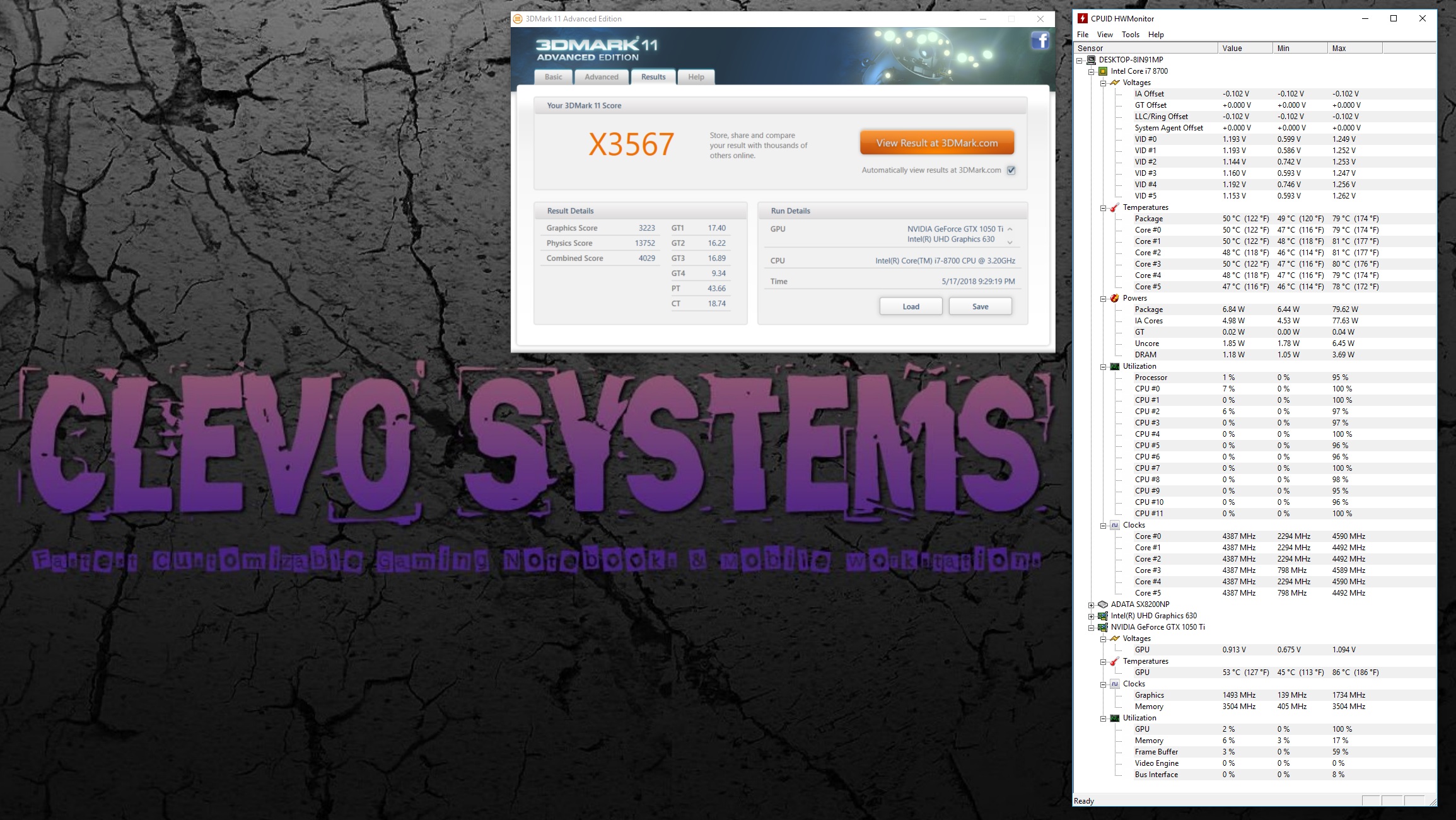Open the File menu in HWMonitor
The width and height of the screenshot is (1456, 820).
pos(1083,35)
